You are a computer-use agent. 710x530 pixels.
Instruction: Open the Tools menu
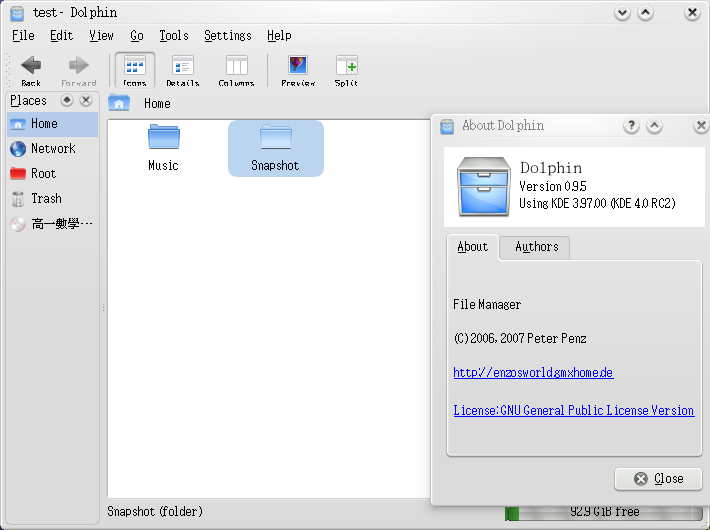pyautogui.click(x=174, y=35)
